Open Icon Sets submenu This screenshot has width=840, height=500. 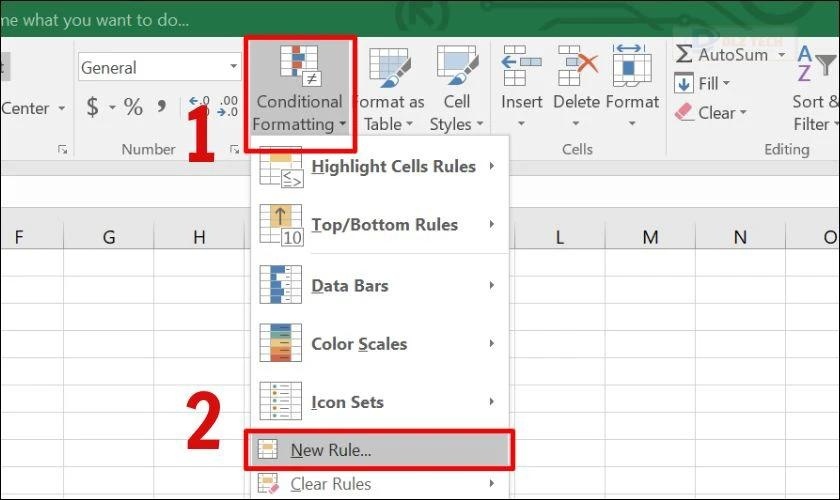tap(380, 402)
